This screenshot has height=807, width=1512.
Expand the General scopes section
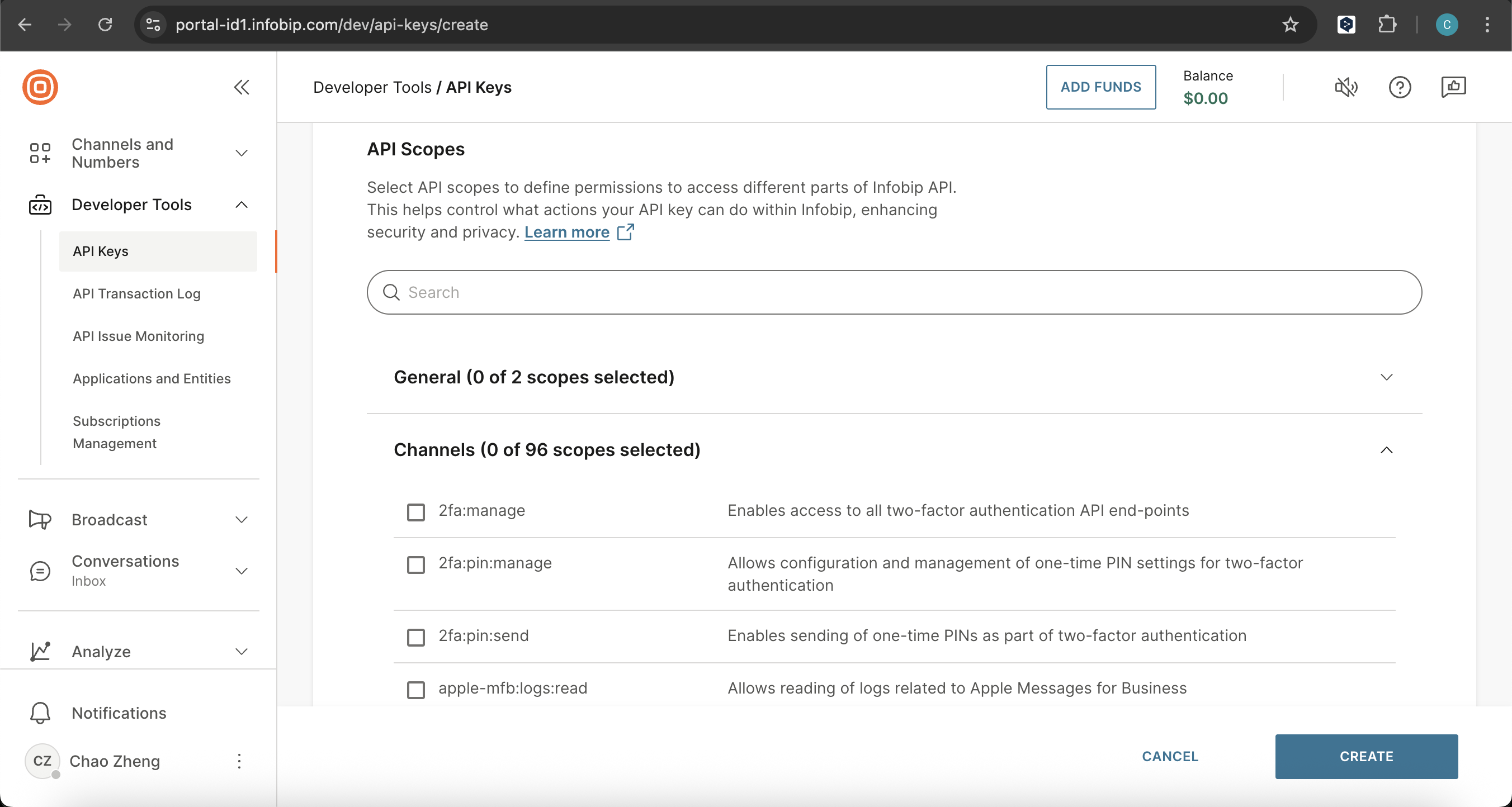[x=1386, y=377]
